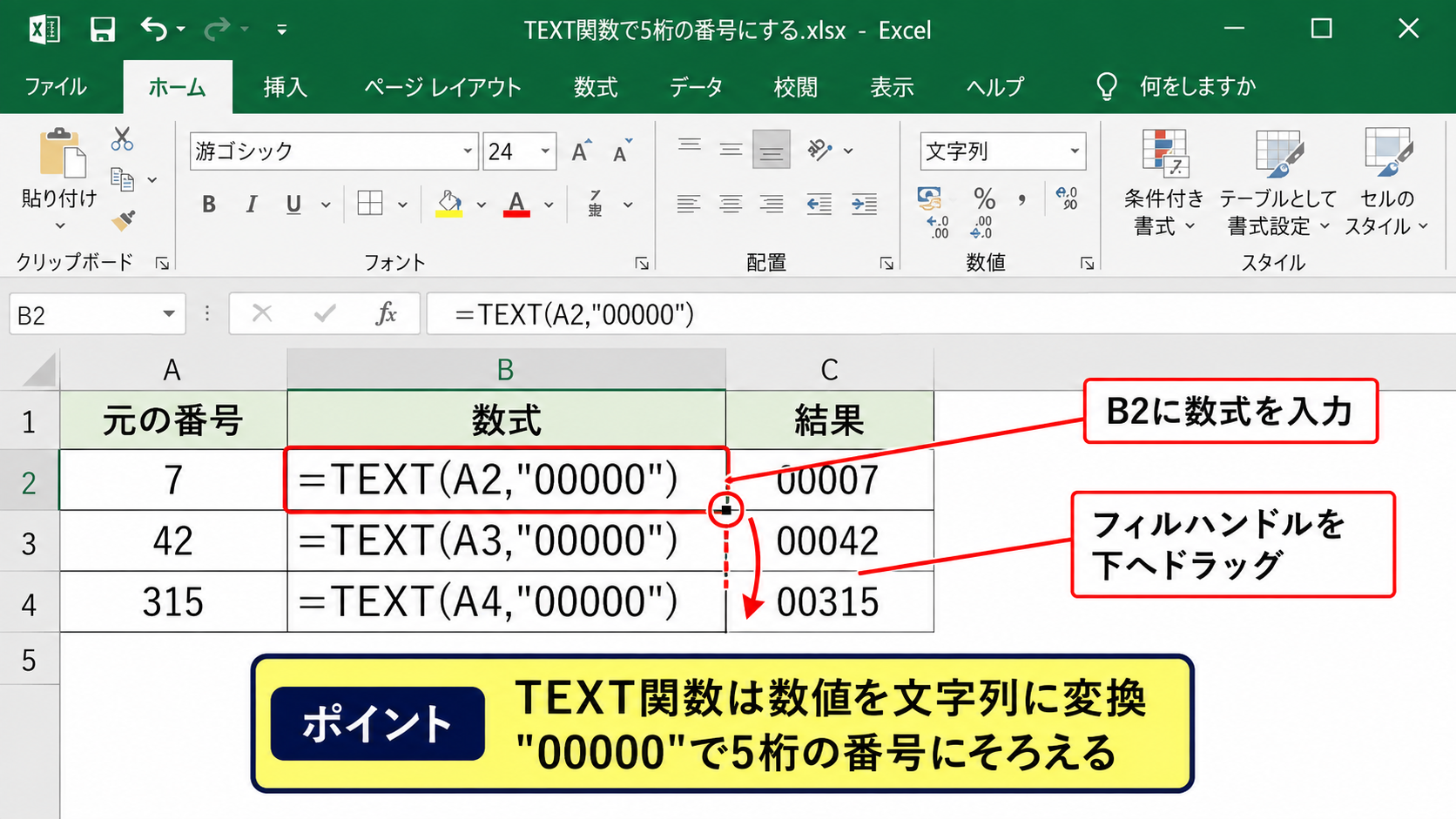The image size is (1456, 819).
Task: Toggle Bold formatting
Action: click(209, 205)
